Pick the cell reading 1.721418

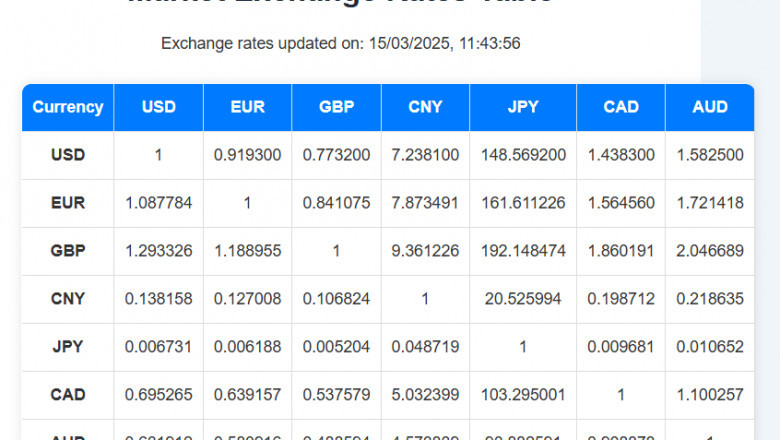[x=710, y=203]
